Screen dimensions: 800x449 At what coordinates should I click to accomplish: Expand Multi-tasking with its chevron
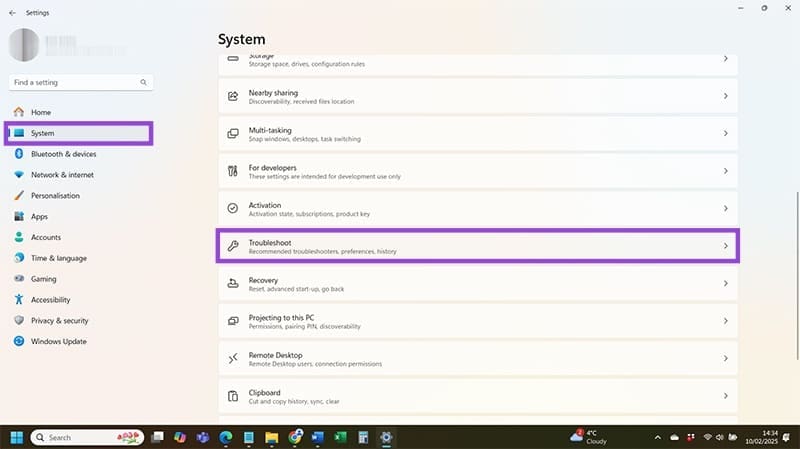[x=726, y=134]
